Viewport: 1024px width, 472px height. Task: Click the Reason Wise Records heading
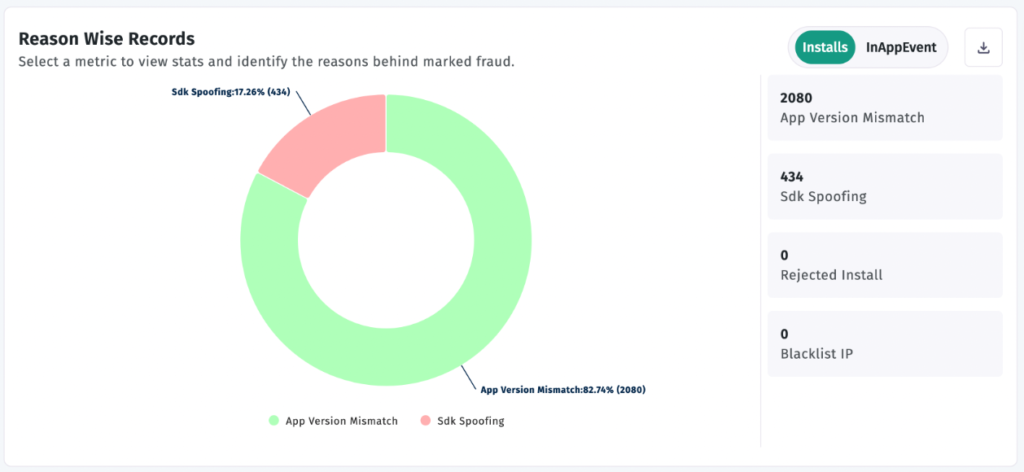tap(107, 38)
